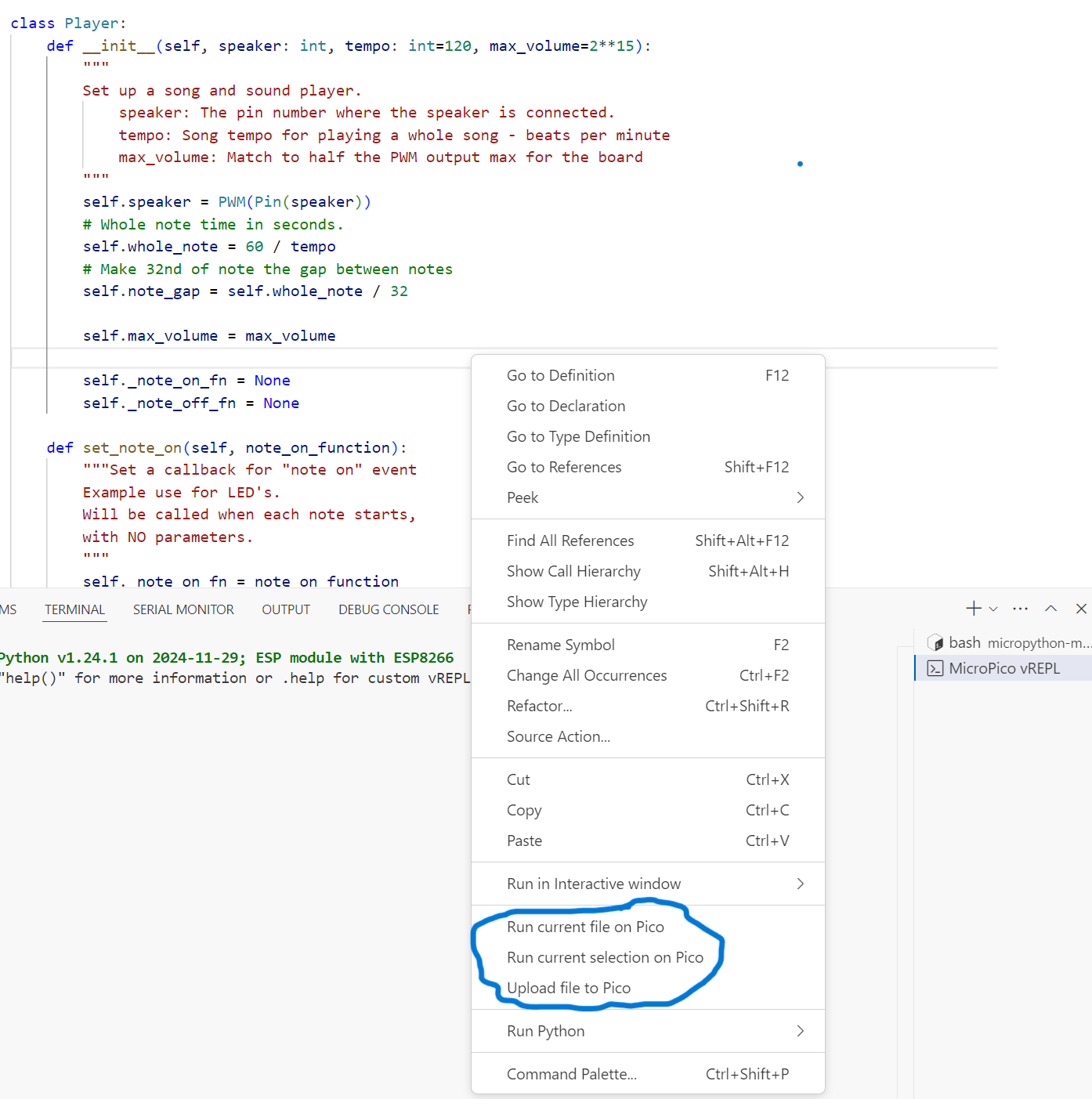
Task: Click the new terminal plus icon
Action: coord(973,609)
